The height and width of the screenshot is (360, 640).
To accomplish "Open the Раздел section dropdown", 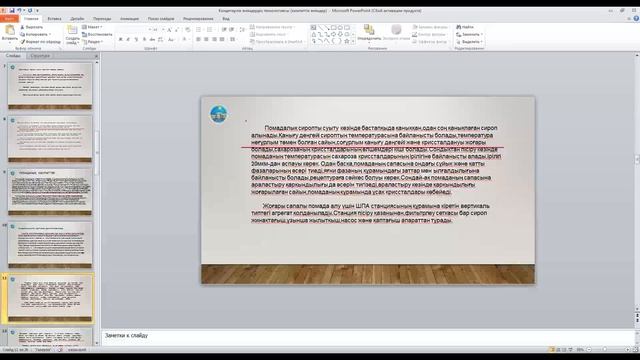I will pos(92,42).
